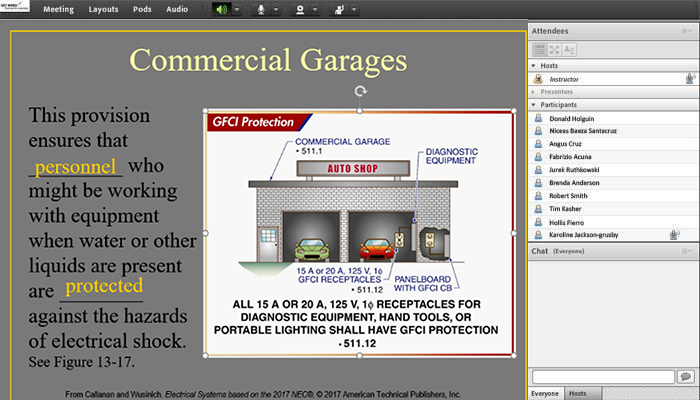The image size is (700, 400).
Task: Switch to attendee status view icon
Action: point(568,48)
